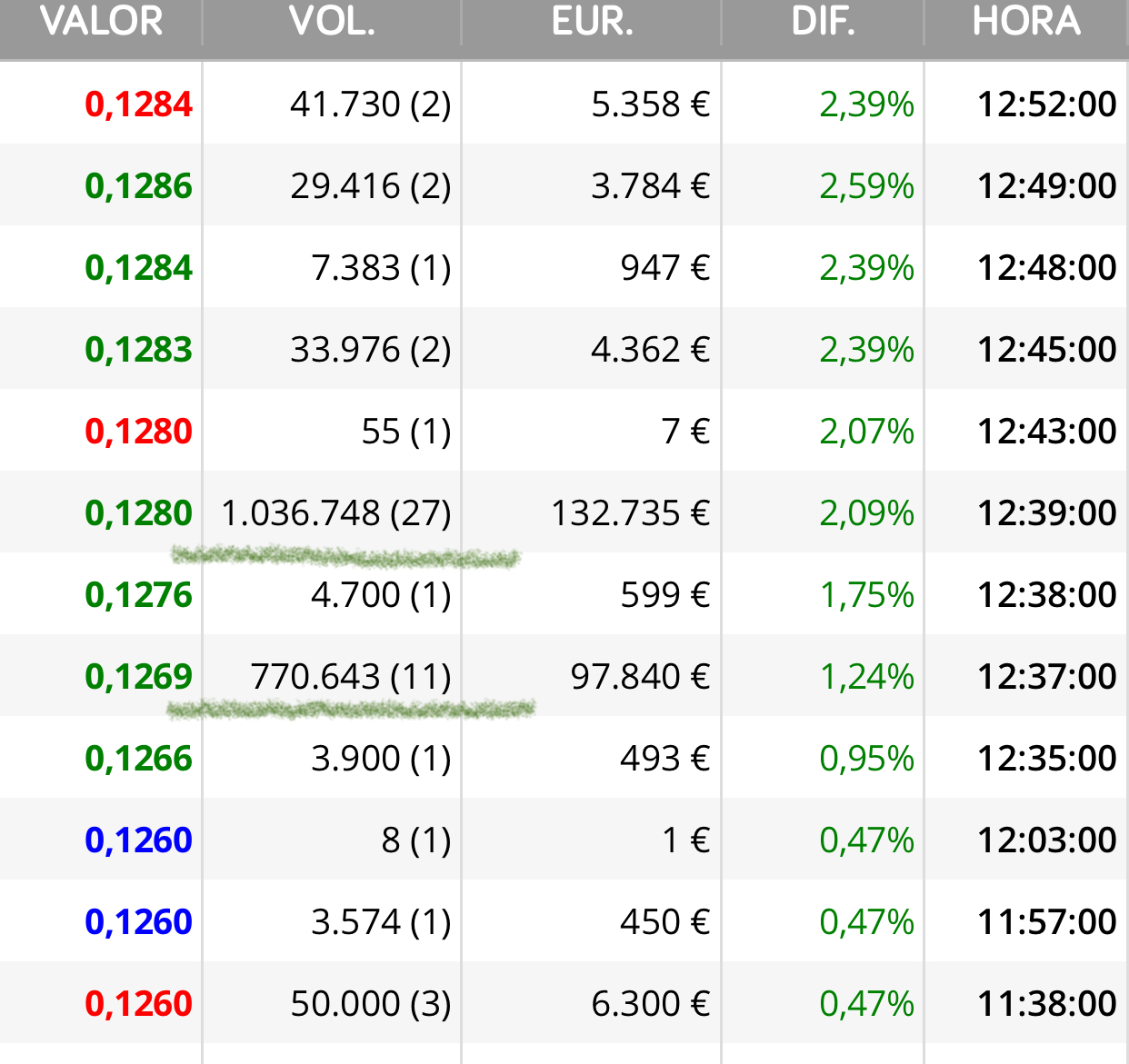Sort by the HORA column header

(x=1026, y=22)
